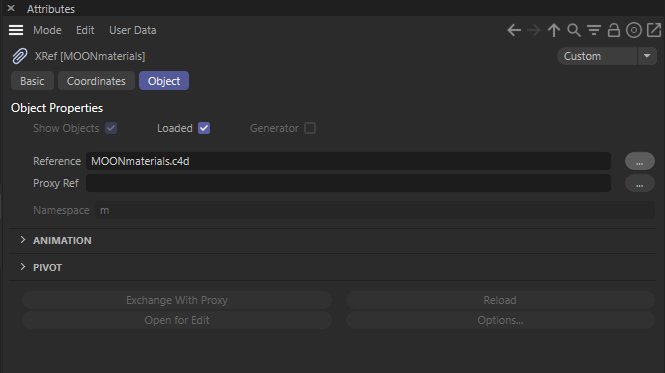The image size is (665, 373).
Task: Select the Object tab
Action: pos(164,81)
